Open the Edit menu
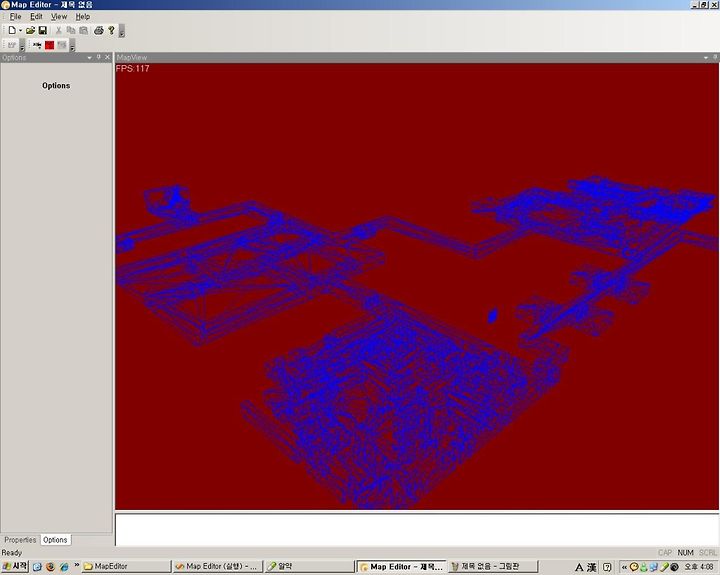The image size is (720, 575). [36, 17]
